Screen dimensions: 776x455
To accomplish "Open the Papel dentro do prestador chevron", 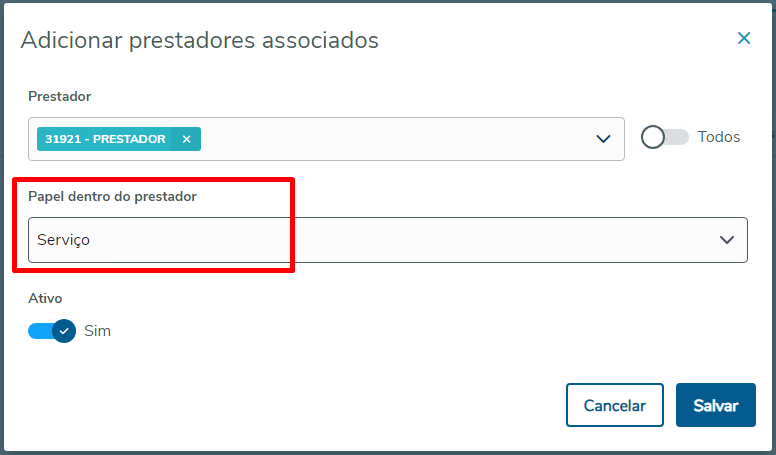I will click(x=727, y=240).
